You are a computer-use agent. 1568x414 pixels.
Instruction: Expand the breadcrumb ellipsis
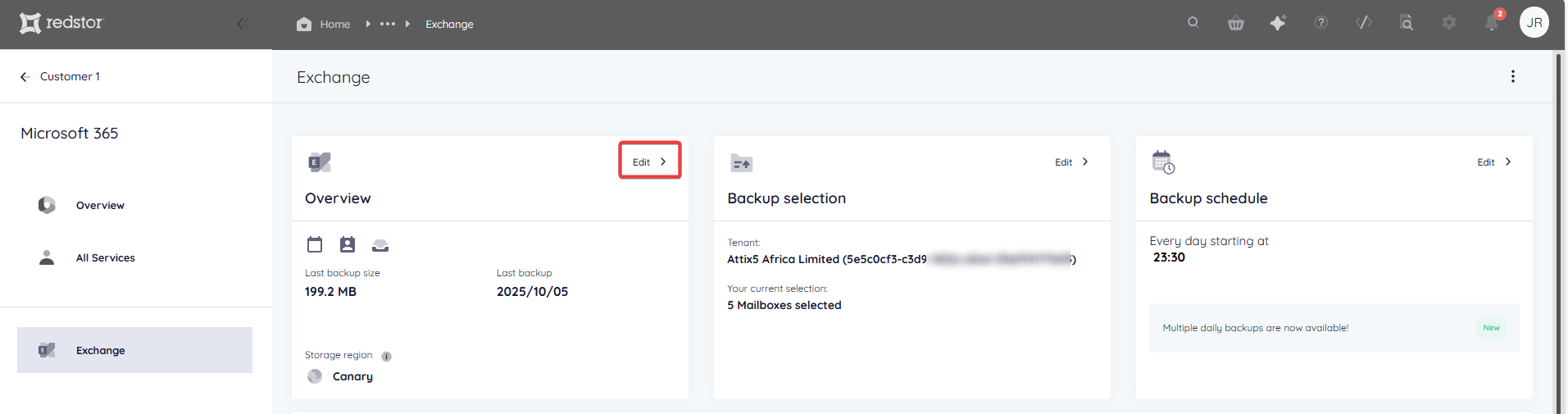pyautogui.click(x=388, y=24)
